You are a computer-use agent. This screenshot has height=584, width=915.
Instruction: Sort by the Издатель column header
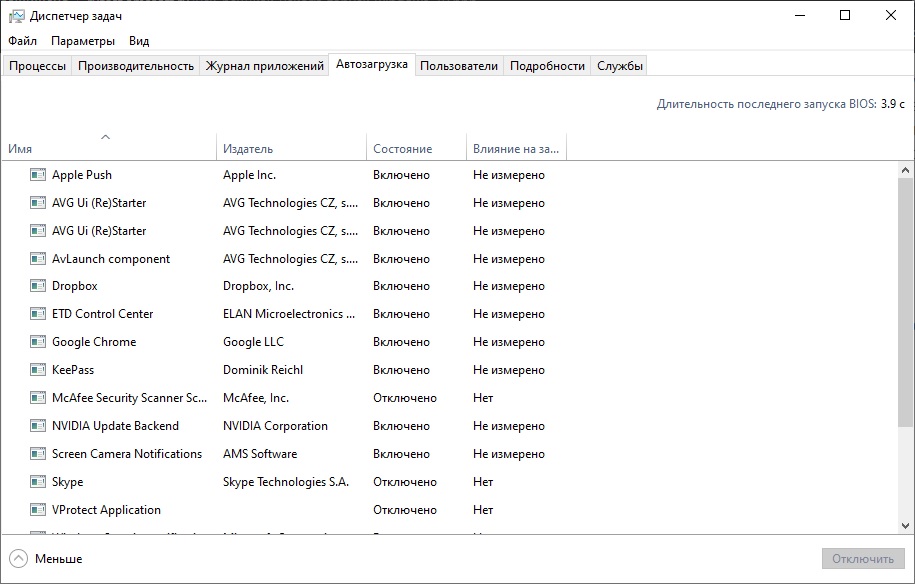pos(291,146)
